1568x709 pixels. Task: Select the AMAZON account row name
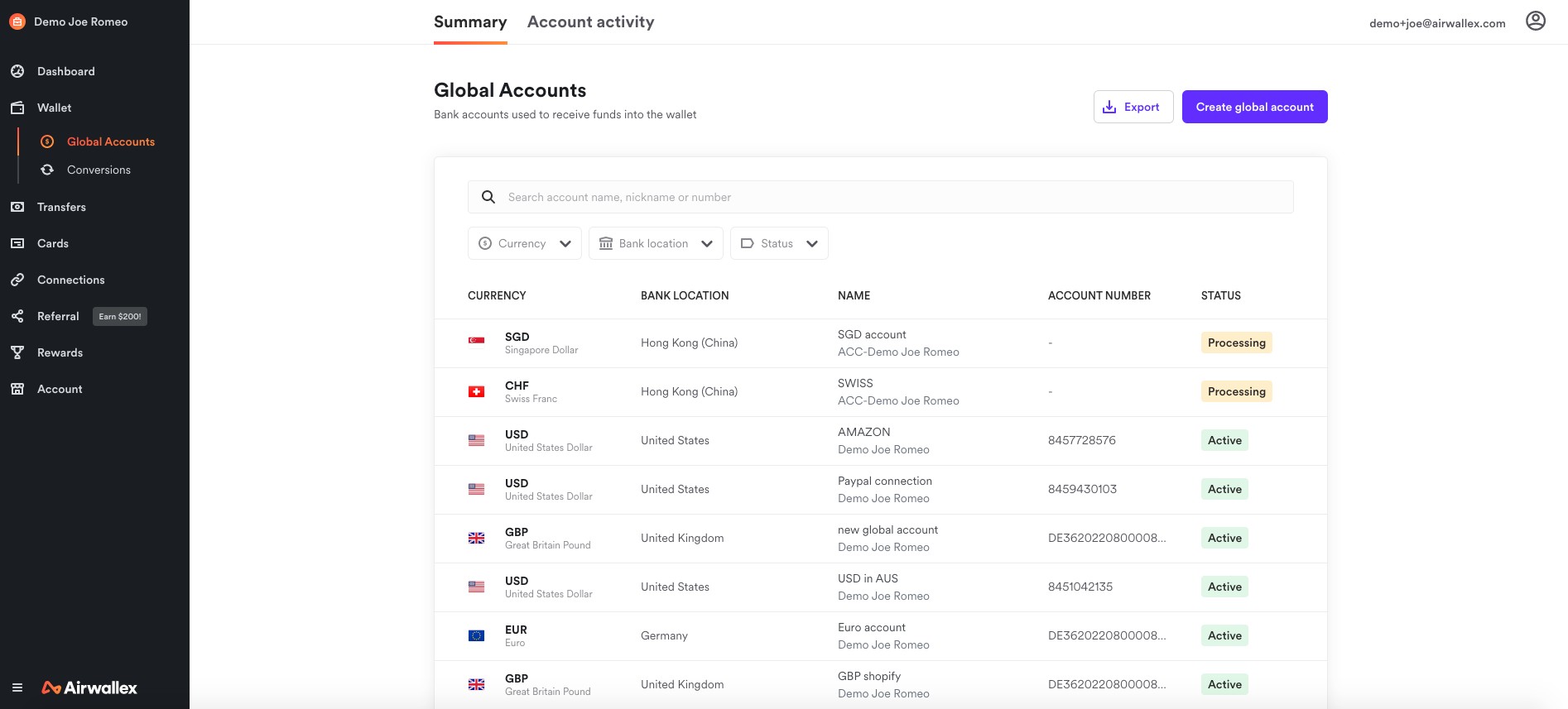click(x=864, y=432)
